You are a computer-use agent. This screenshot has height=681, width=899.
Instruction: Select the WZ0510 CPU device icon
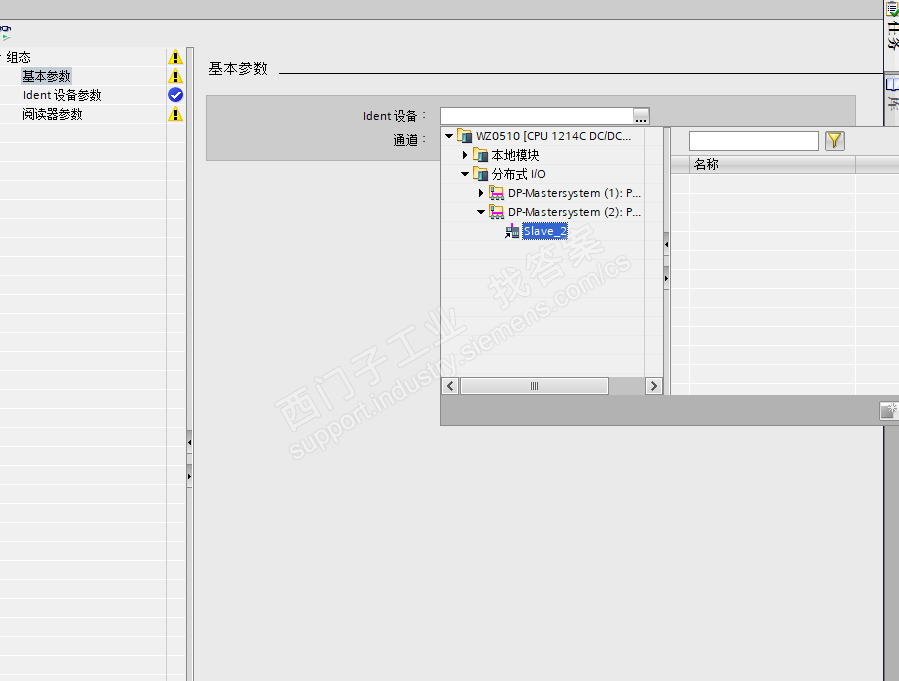click(464, 136)
